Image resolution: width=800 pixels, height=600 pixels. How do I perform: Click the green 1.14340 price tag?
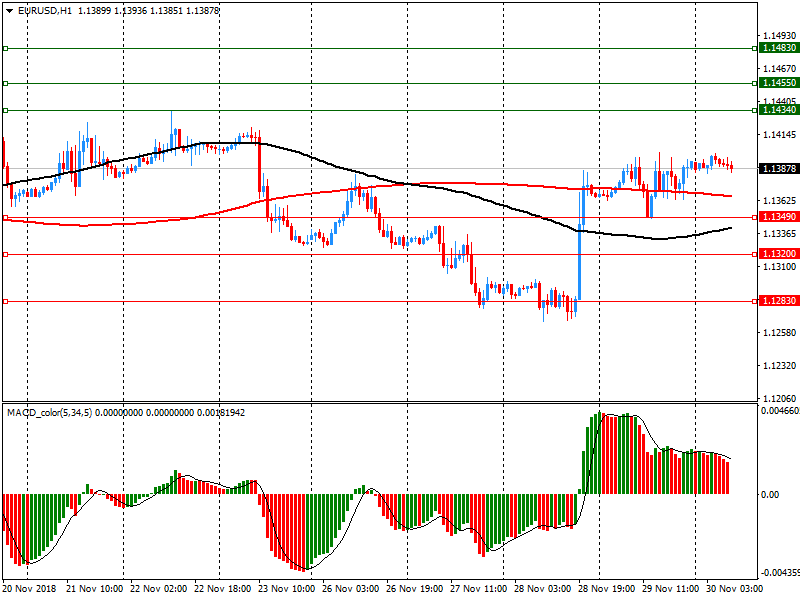pyautogui.click(x=778, y=110)
